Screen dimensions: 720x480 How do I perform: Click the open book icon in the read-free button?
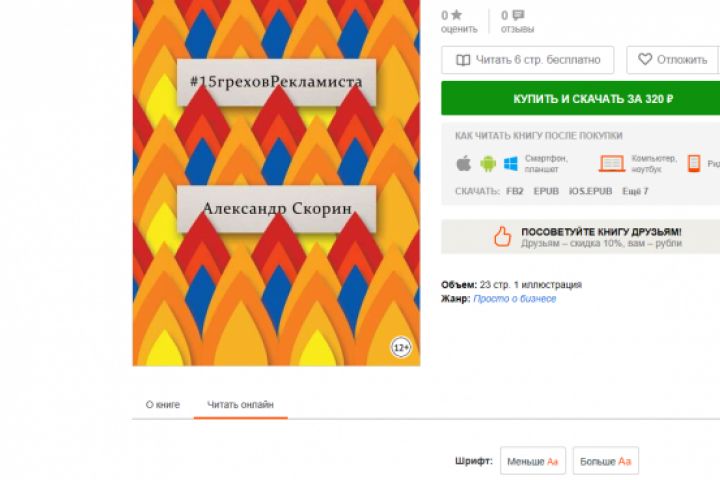point(463,60)
